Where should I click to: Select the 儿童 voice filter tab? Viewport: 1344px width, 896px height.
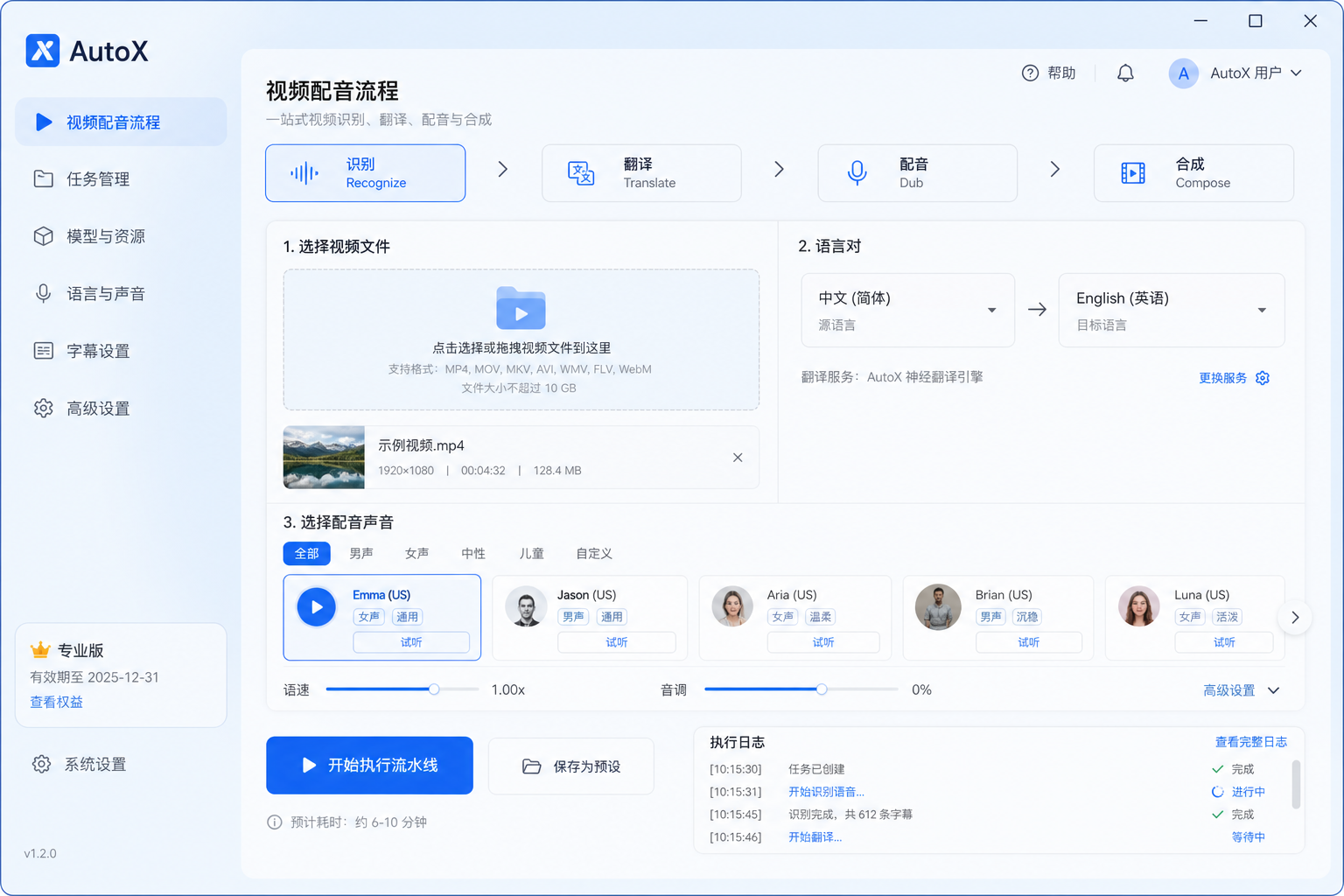(532, 554)
